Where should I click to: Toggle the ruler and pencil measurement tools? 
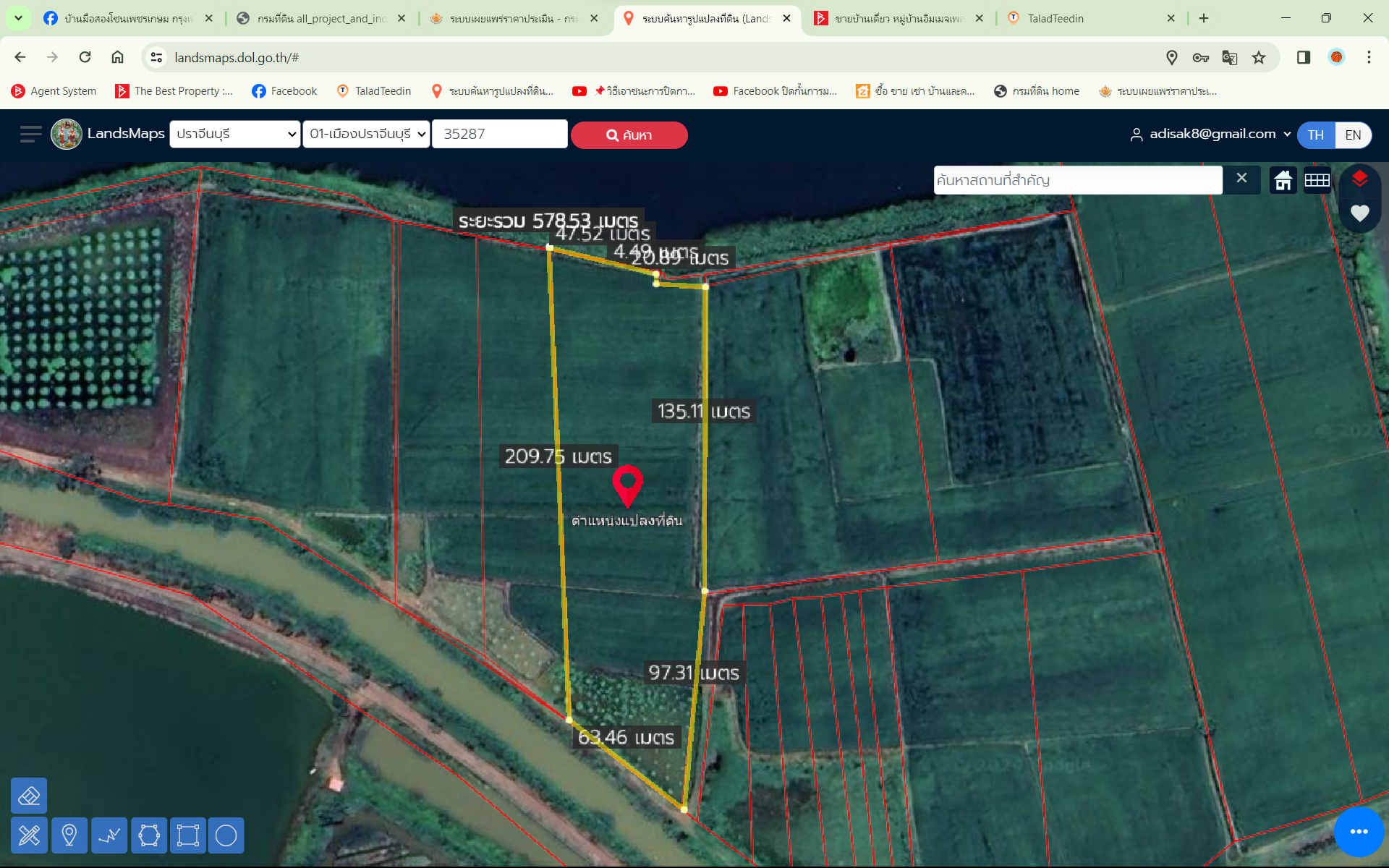pyautogui.click(x=29, y=835)
